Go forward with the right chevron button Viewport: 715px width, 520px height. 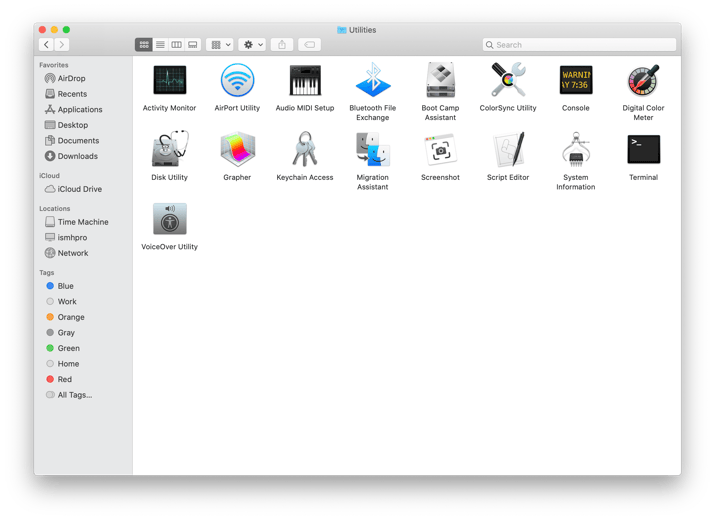pyautogui.click(x=62, y=44)
